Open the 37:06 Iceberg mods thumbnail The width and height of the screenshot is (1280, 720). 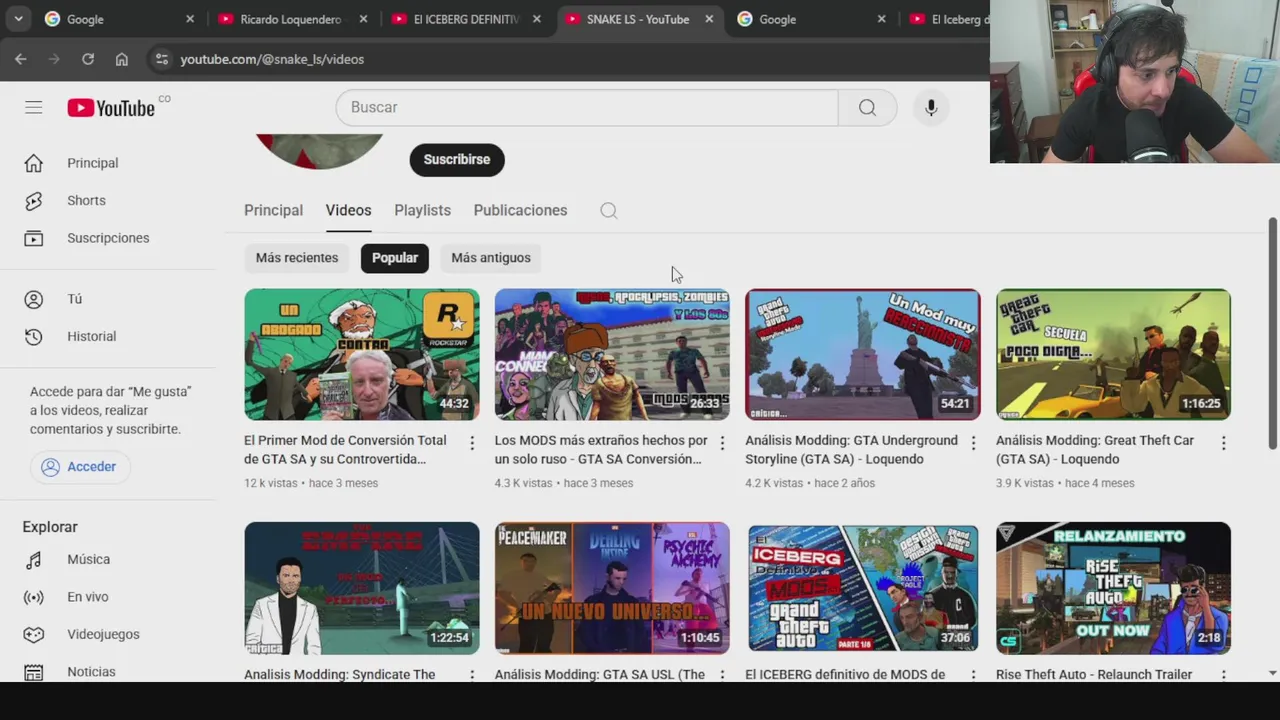[863, 588]
